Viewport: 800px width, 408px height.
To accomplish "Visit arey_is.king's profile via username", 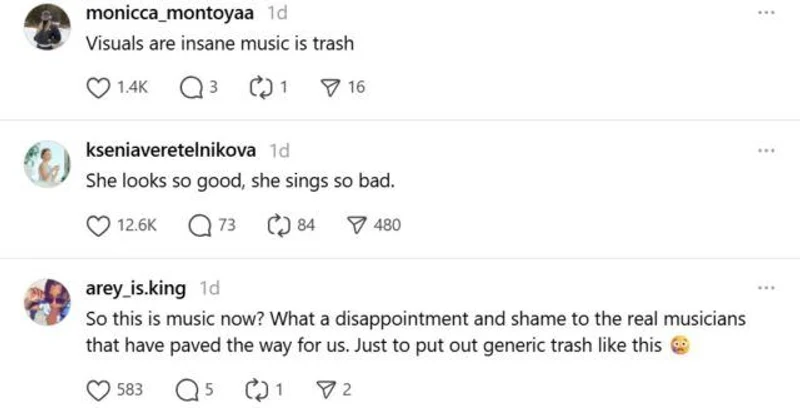I will point(137,289).
